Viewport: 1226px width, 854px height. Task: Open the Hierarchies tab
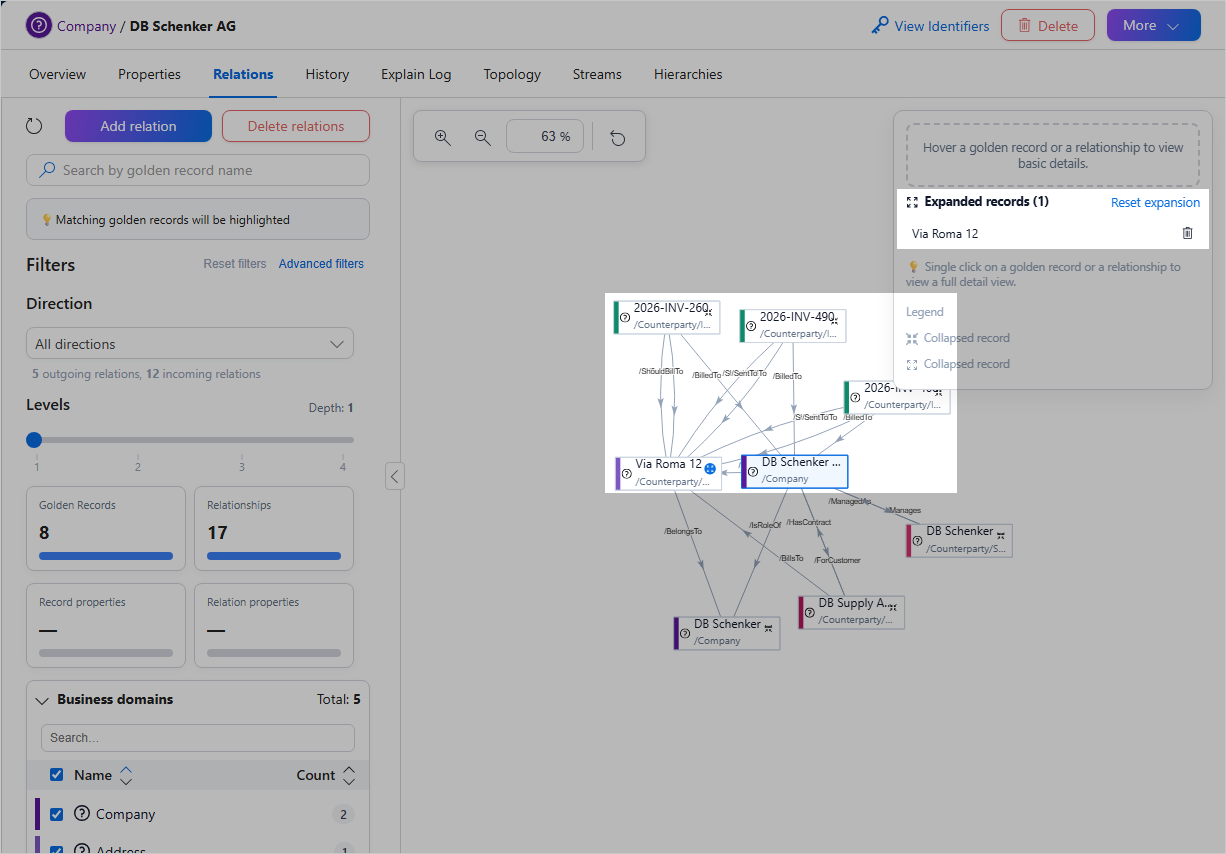click(x=688, y=74)
